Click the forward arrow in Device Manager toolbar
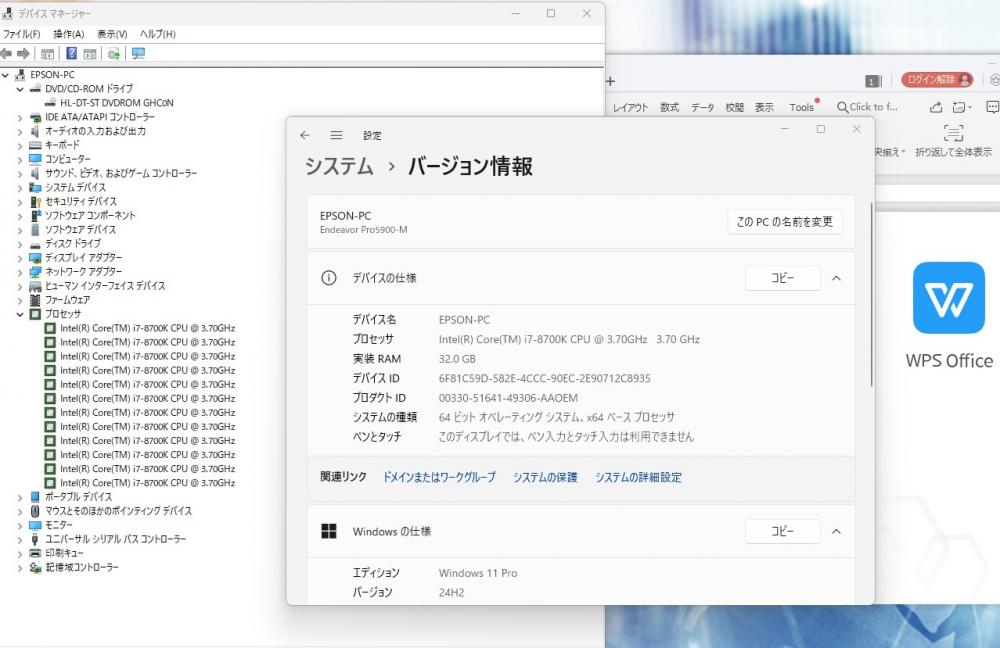The width and height of the screenshot is (1000, 648). [24, 54]
